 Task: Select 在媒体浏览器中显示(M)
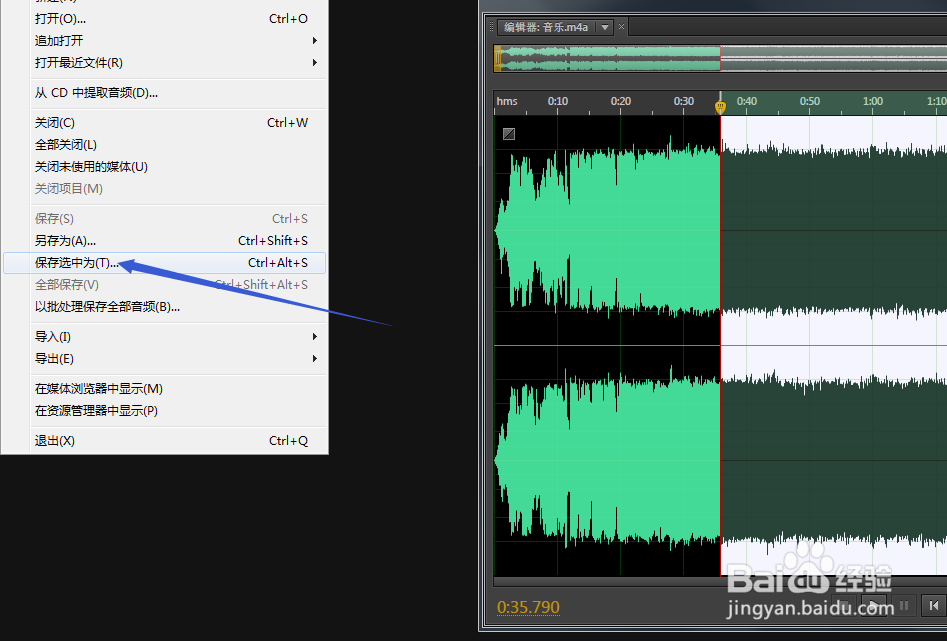(x=165, y=388)
